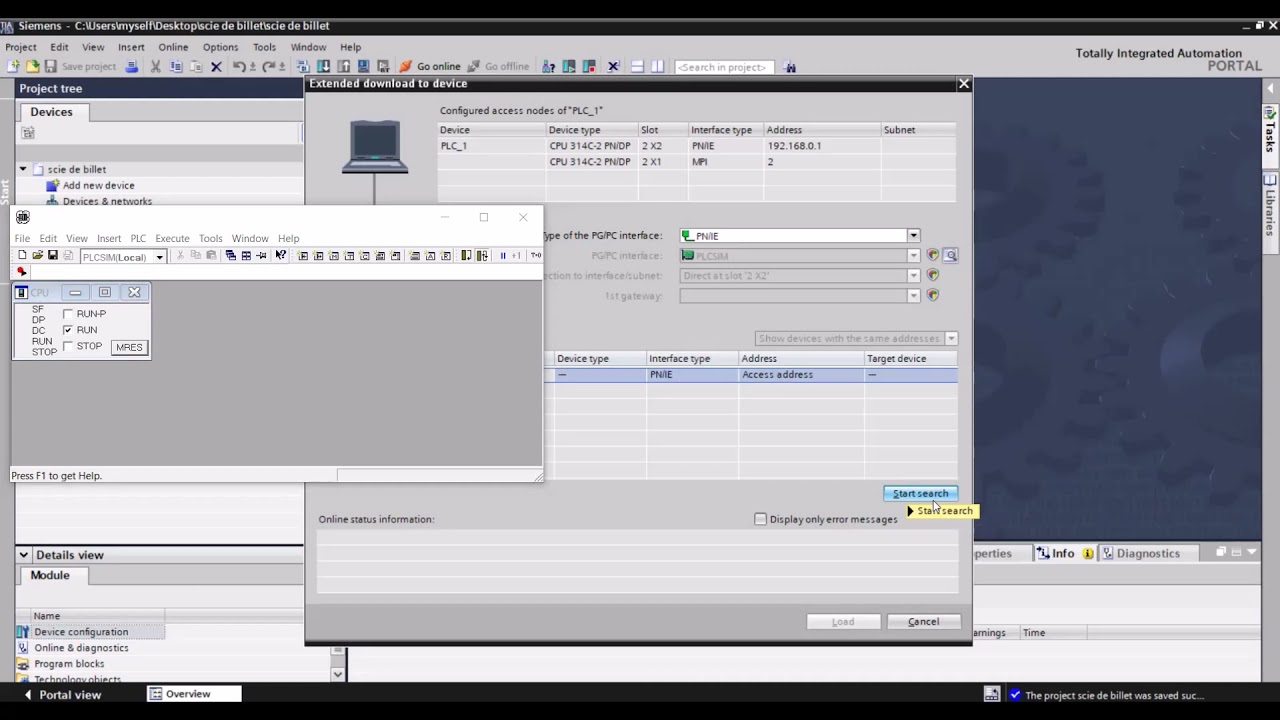The height and width of the screenshot is (720, 1280).
Task: Toggle RUN checkbox in CPU window
Action: 68,330
